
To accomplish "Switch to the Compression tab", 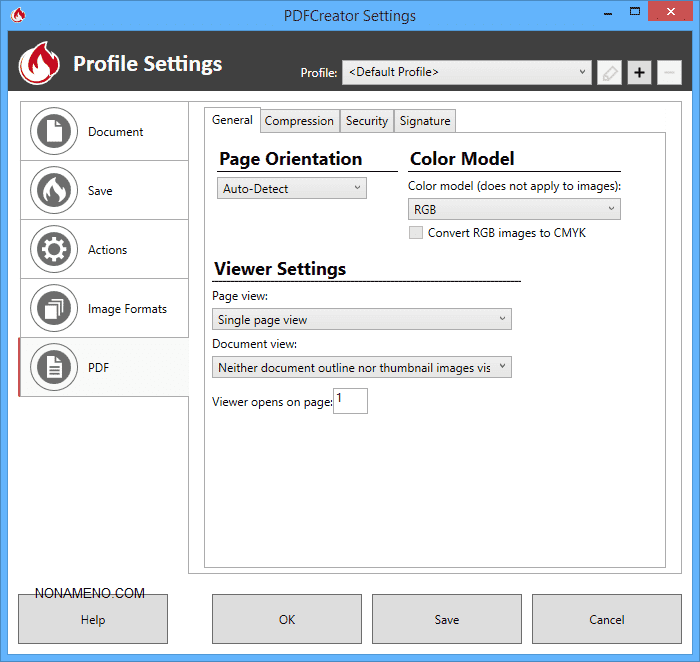I will click(299, 121).
